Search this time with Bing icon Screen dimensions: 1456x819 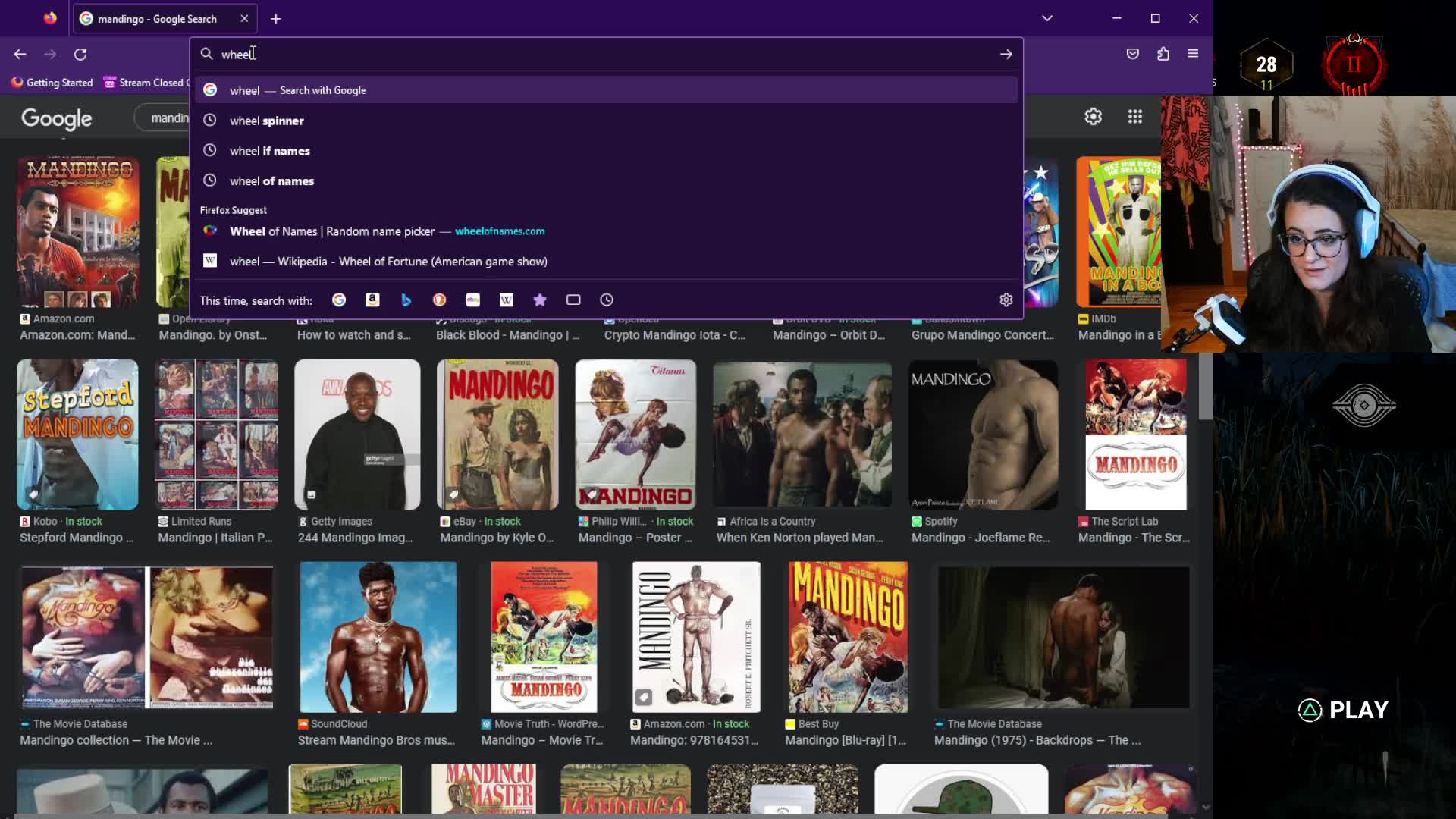(406, 300)
